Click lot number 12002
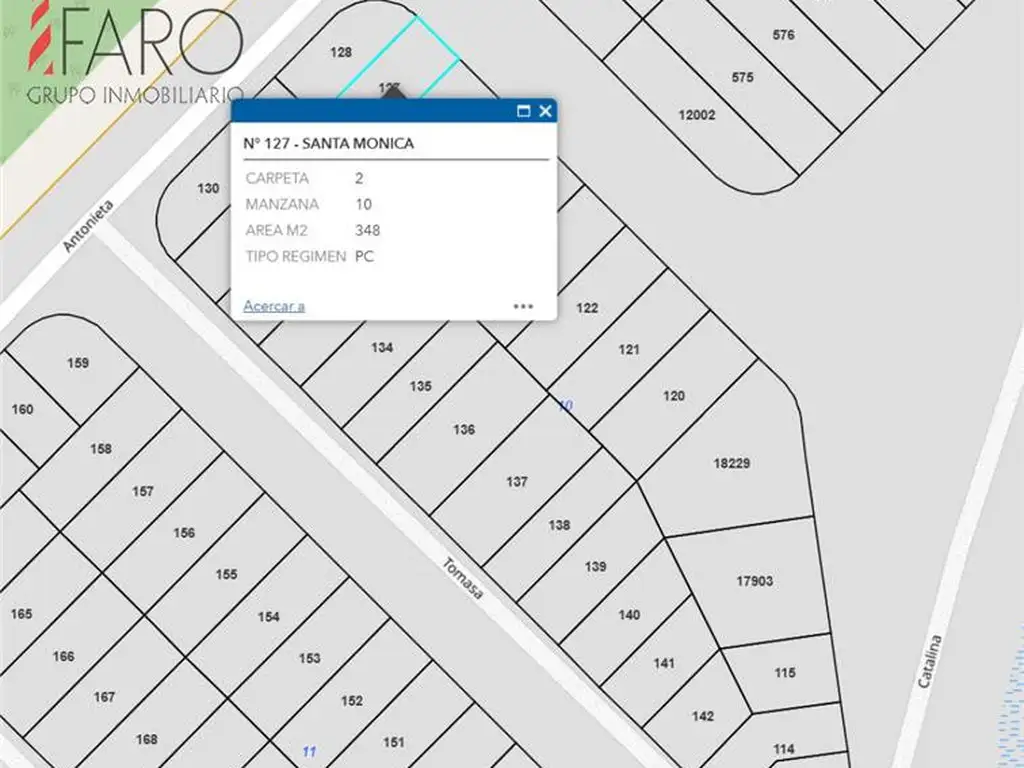This screenshot has width=1024, height=768. pos(697,115)
